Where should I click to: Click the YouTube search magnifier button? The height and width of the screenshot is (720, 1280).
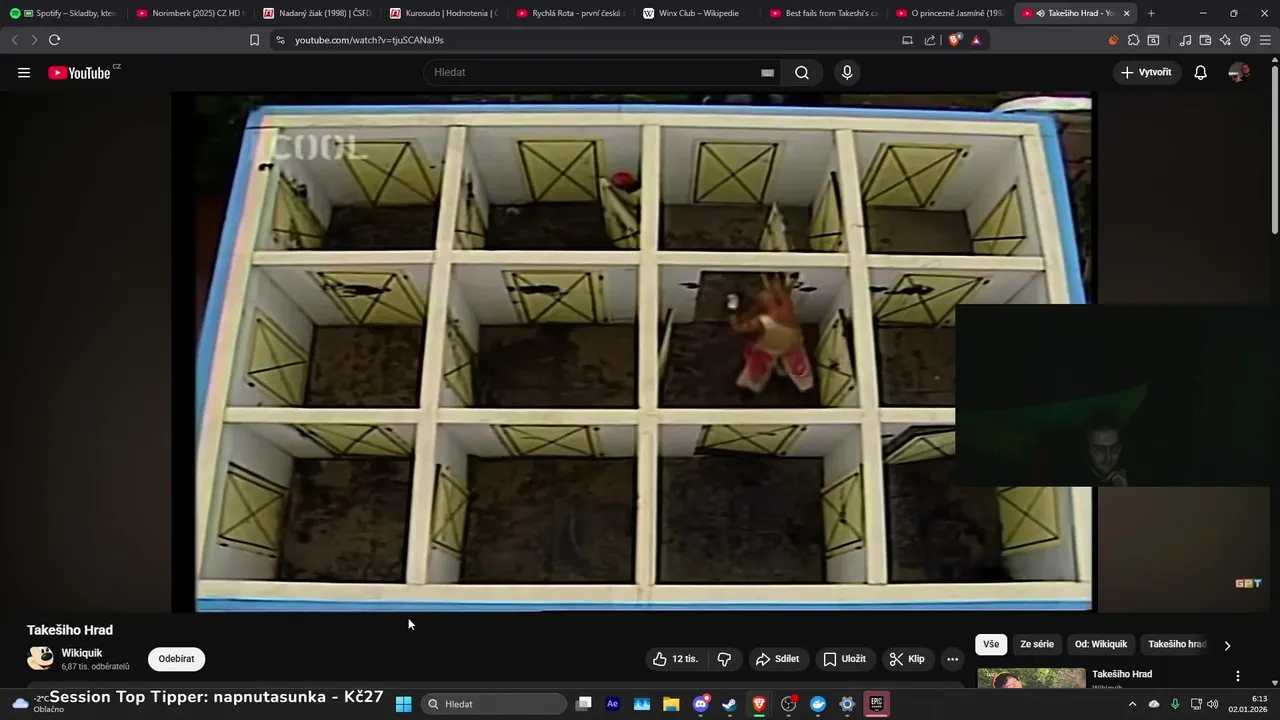tap(802, 72)
